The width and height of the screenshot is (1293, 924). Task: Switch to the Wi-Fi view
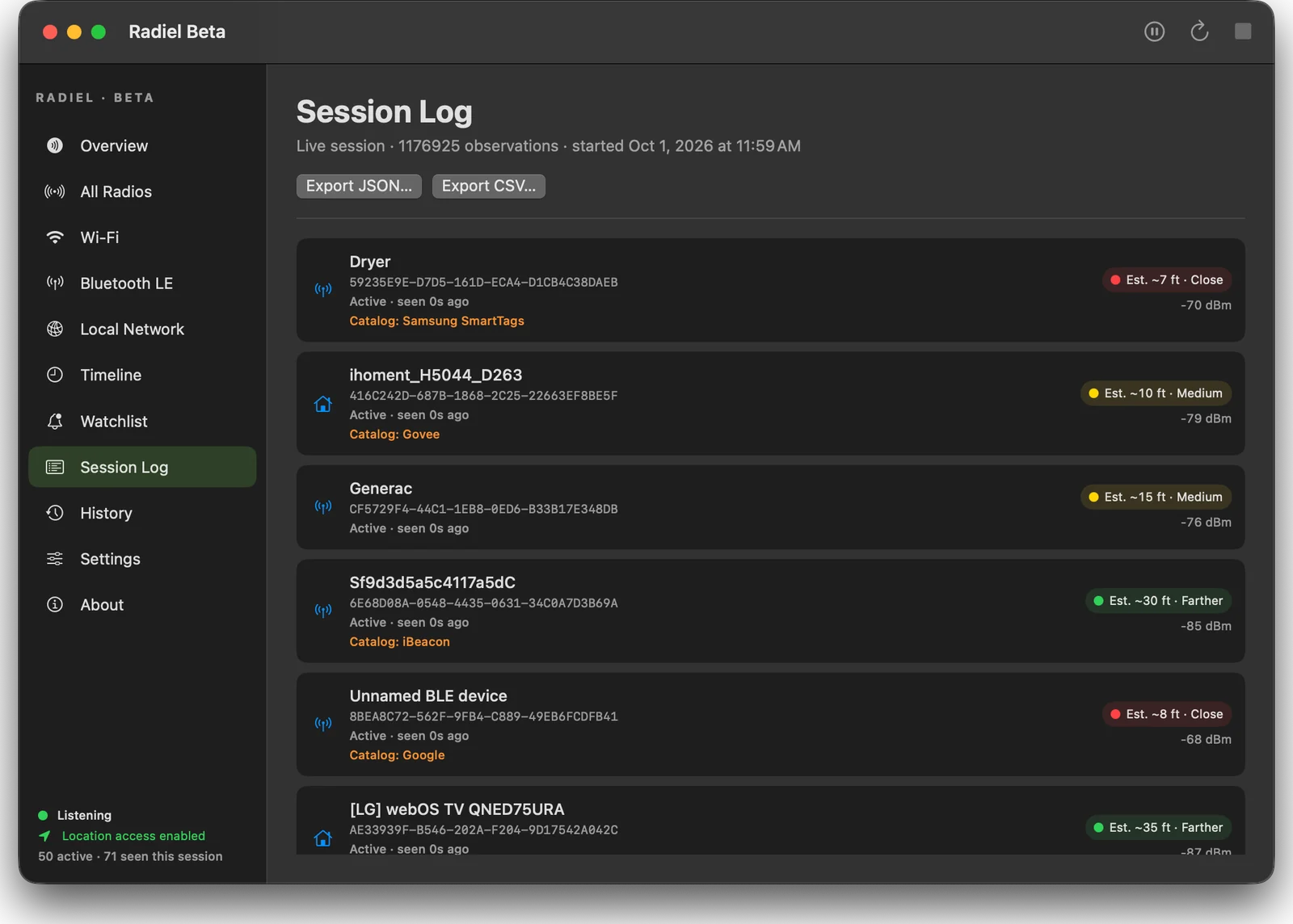[142, 237]
